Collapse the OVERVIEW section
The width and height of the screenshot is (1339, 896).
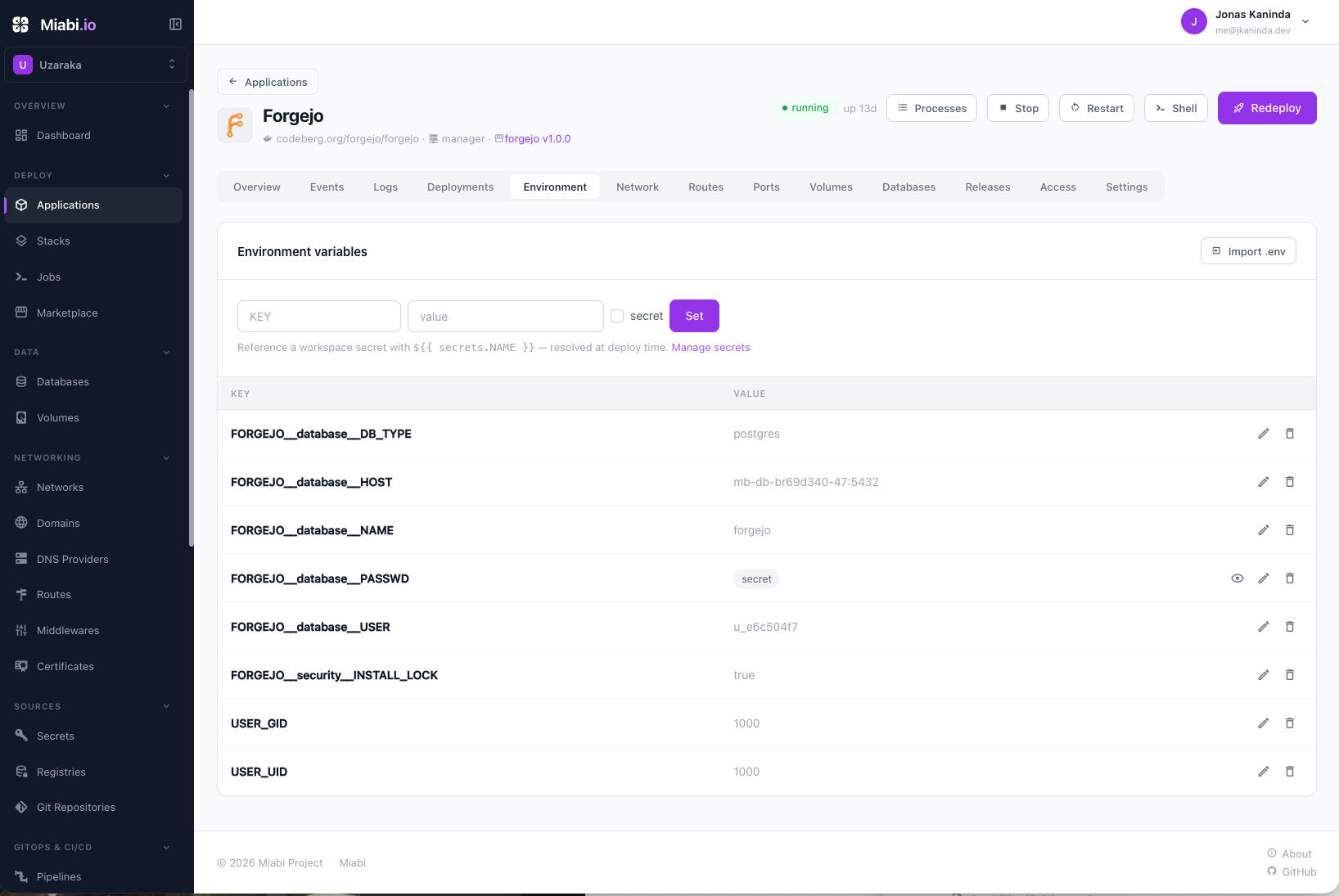click(x=166, y=106)
